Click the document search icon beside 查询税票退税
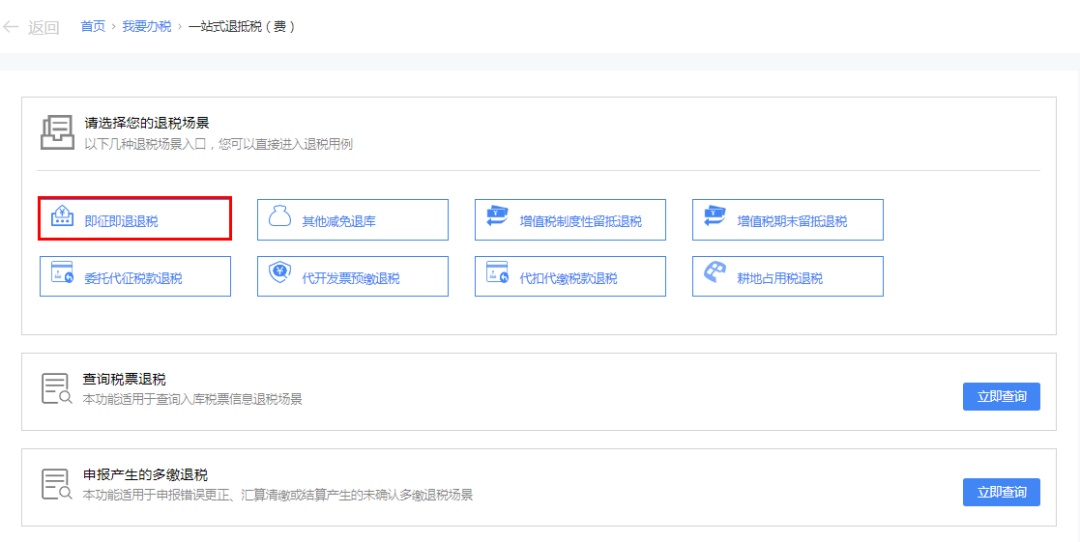This screenshot has width=1080, height=542. [56, 389]
